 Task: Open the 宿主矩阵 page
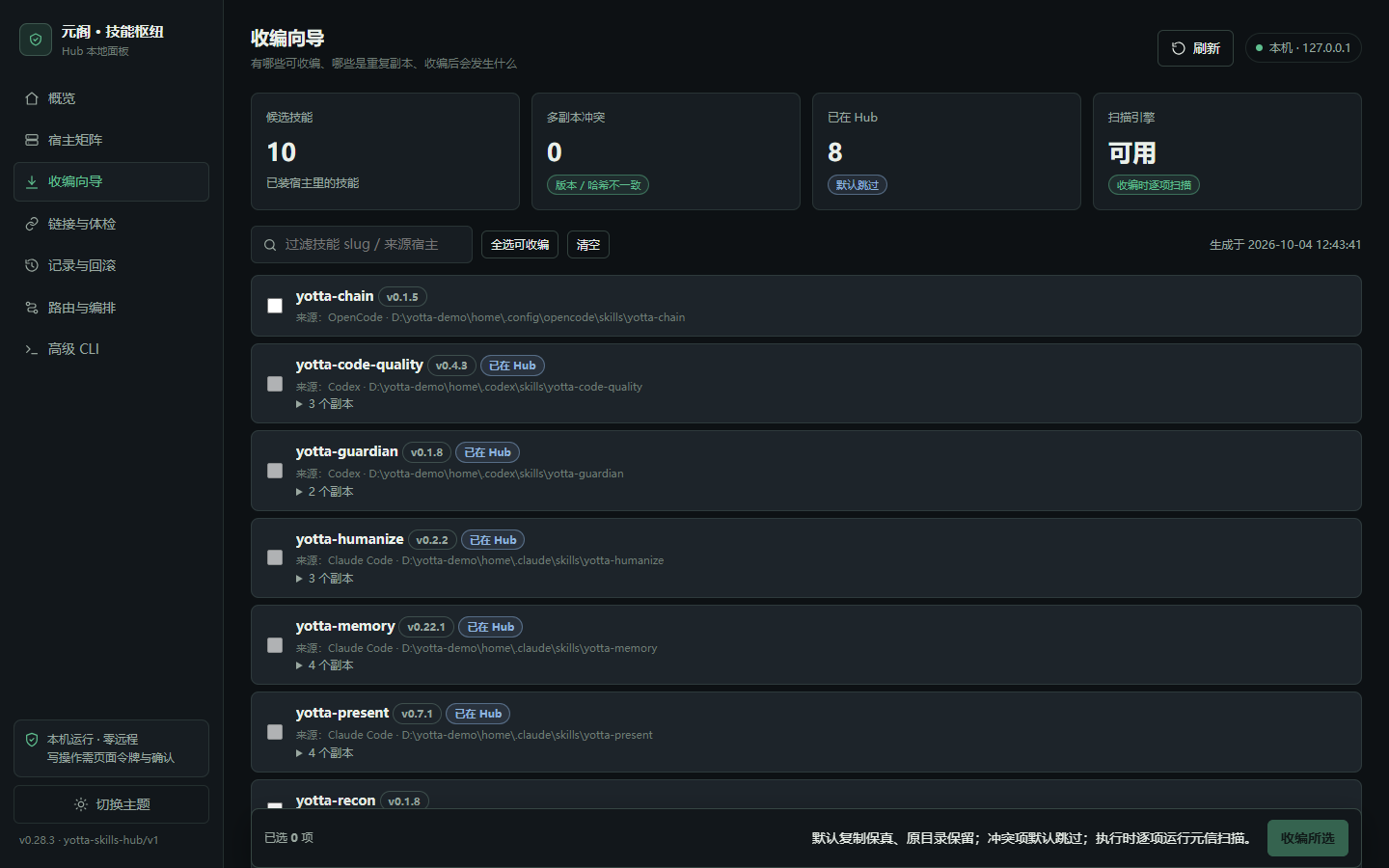tap(111, 140)
